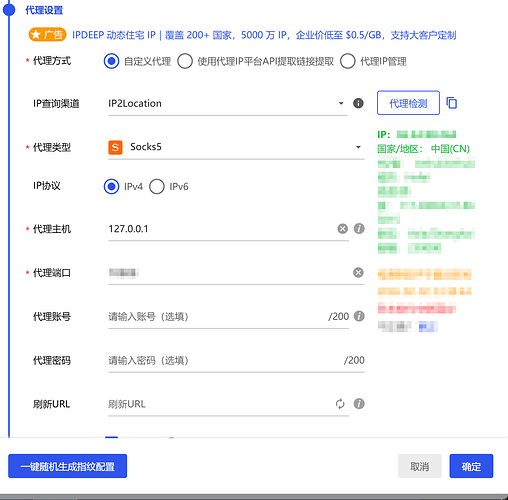Click the IP协议 label
This screenshot has height=500, width=508.
point(47,186)
